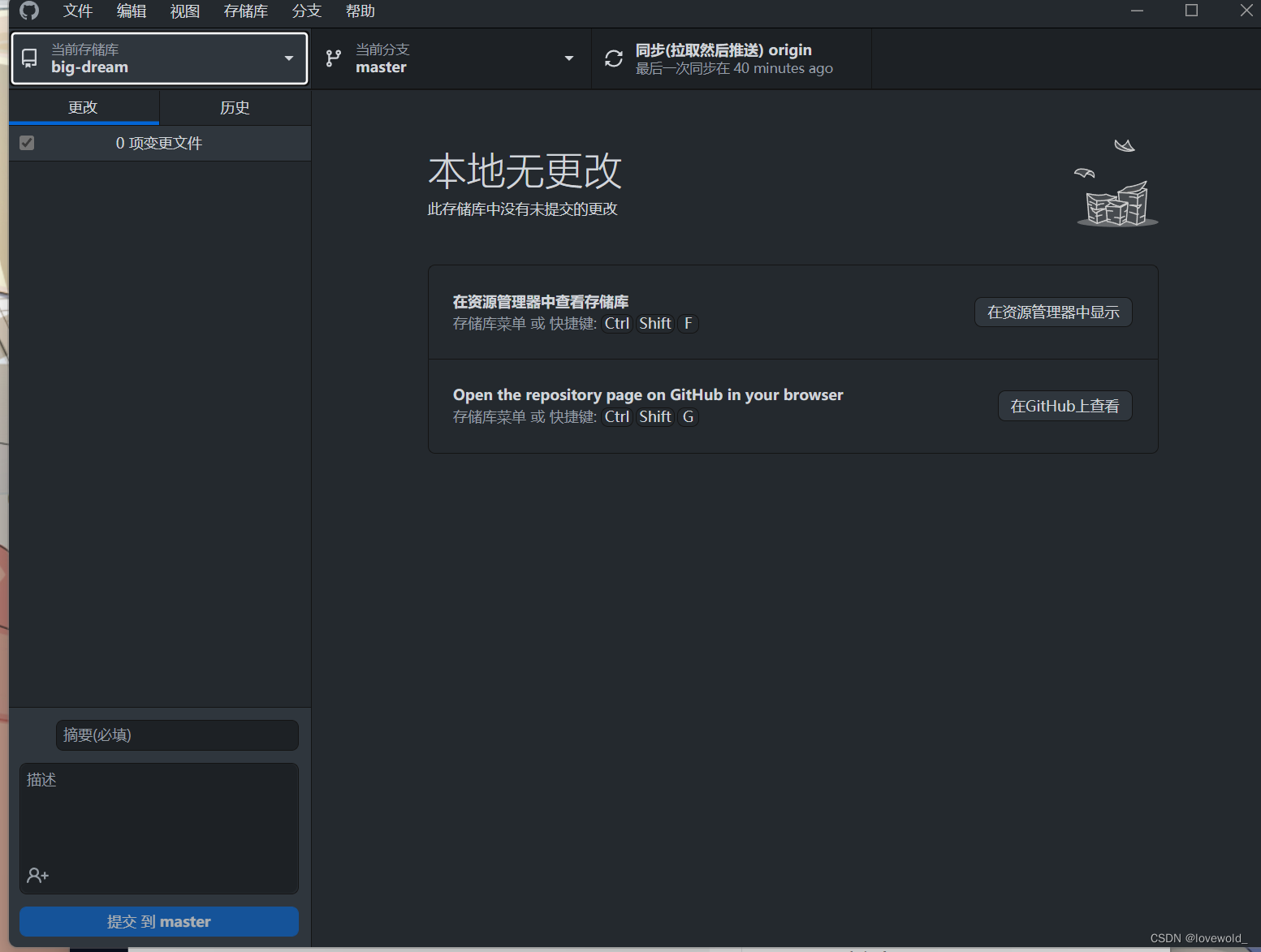Focus the 摘要(必填) summary field

tap(177, 735)
